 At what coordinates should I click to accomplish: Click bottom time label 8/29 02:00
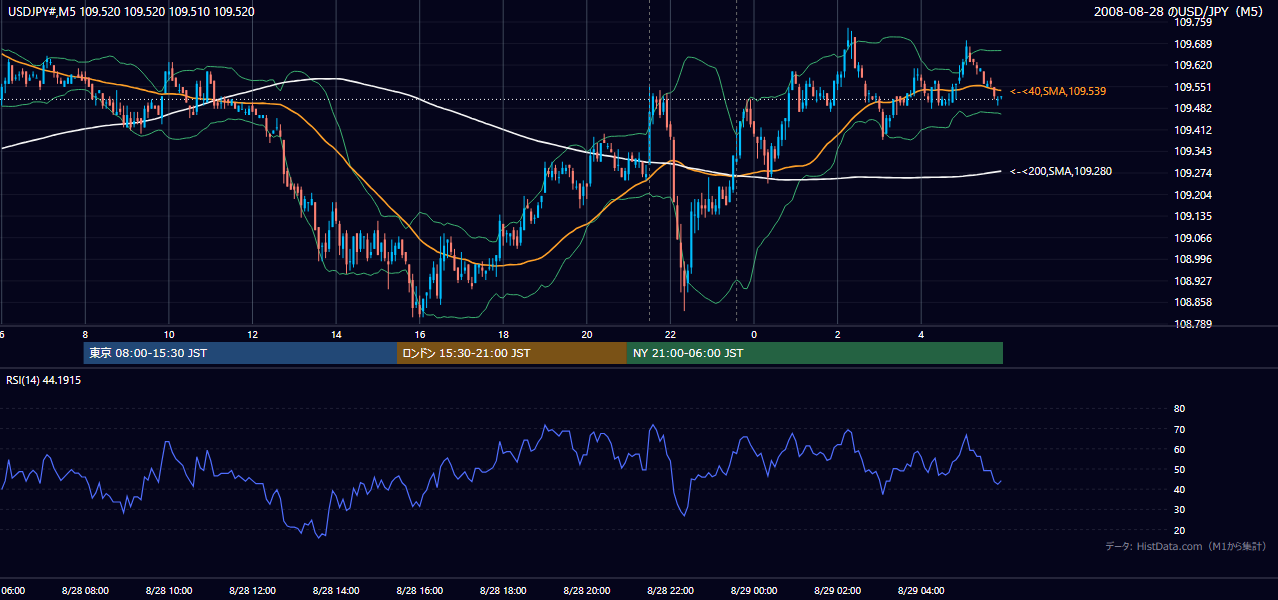point(837,590)
